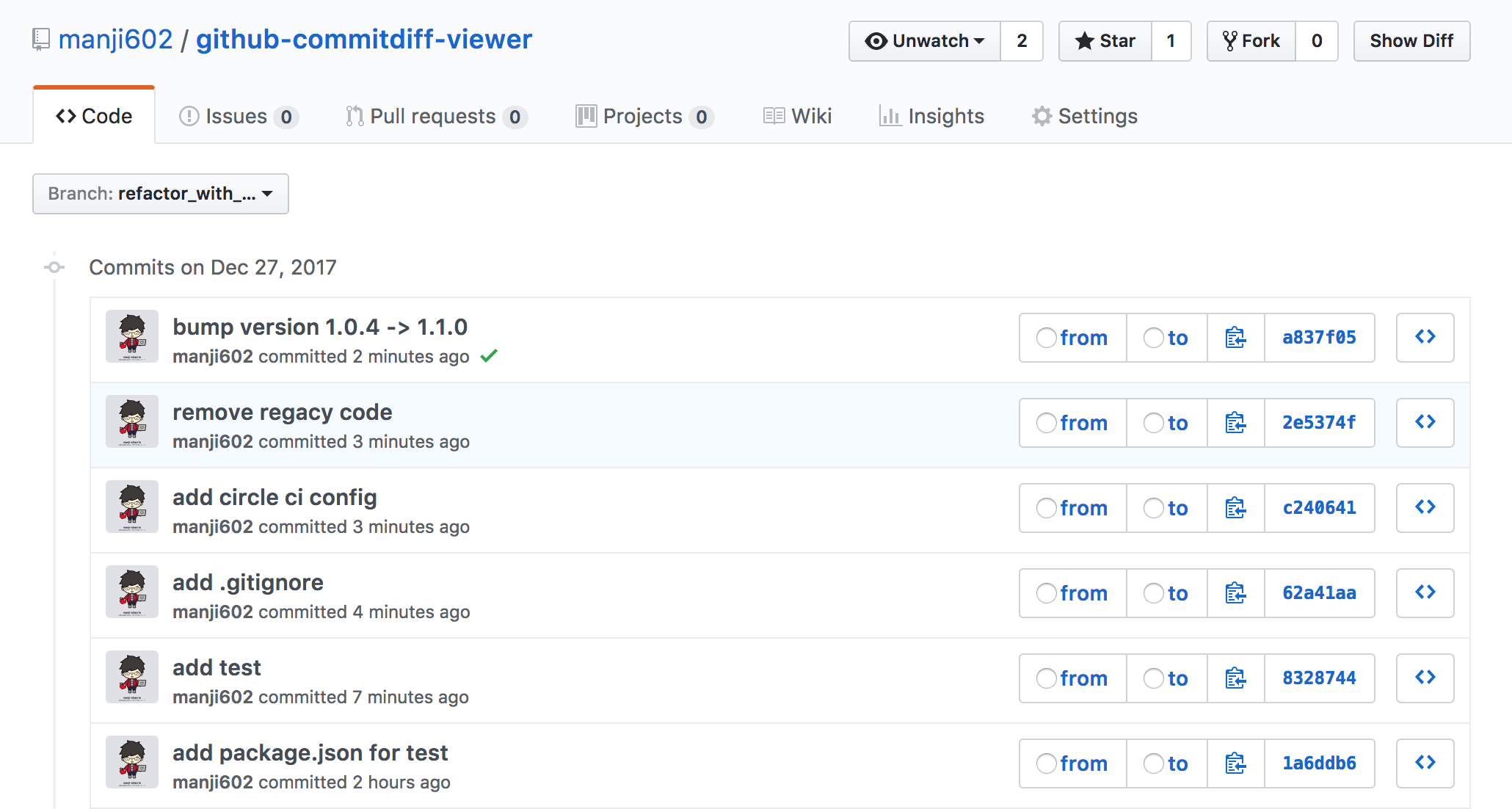Open commit hash 8328744

1320,678
